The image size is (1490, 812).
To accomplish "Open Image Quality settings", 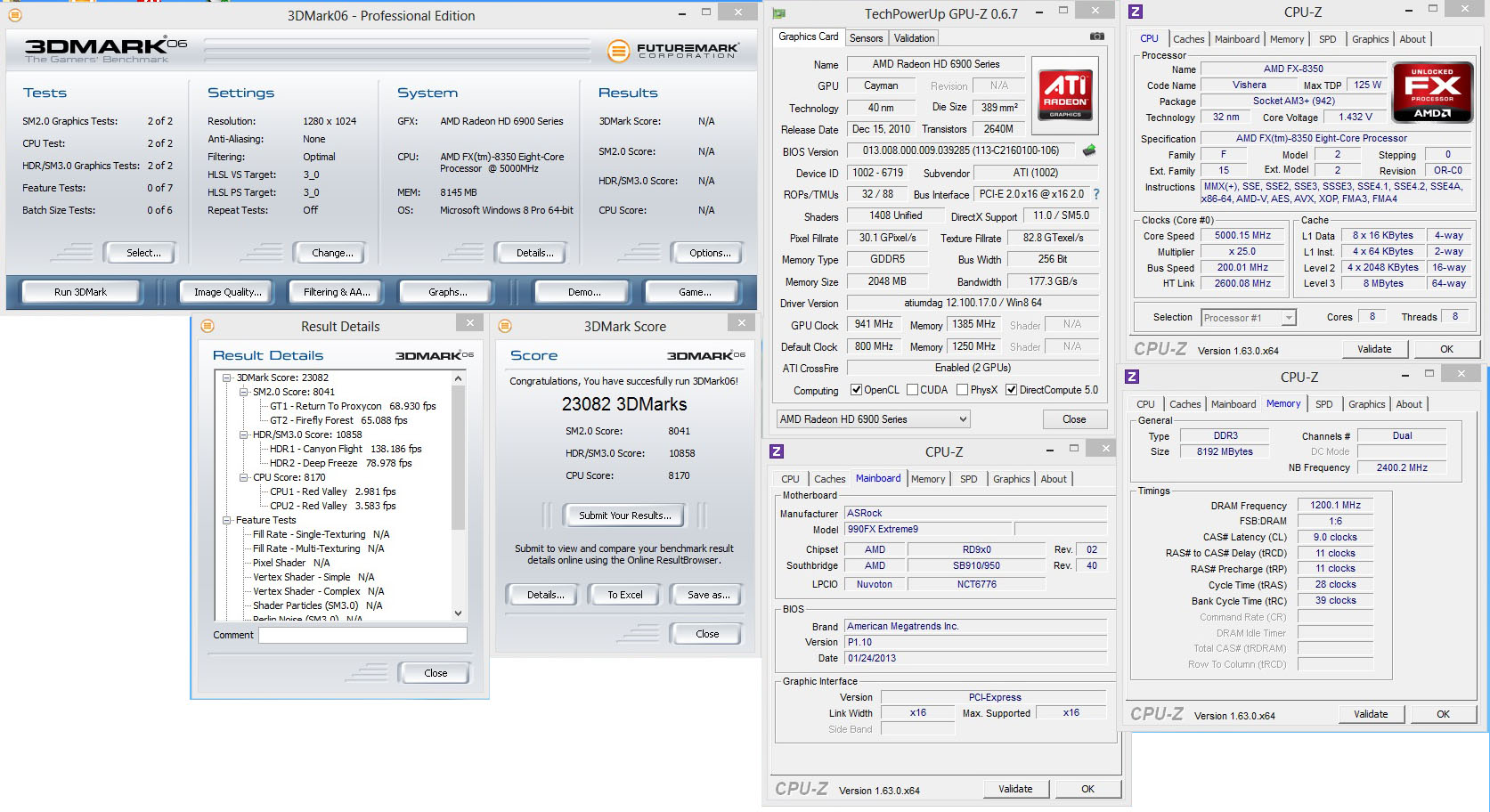I will click(228, 292).
